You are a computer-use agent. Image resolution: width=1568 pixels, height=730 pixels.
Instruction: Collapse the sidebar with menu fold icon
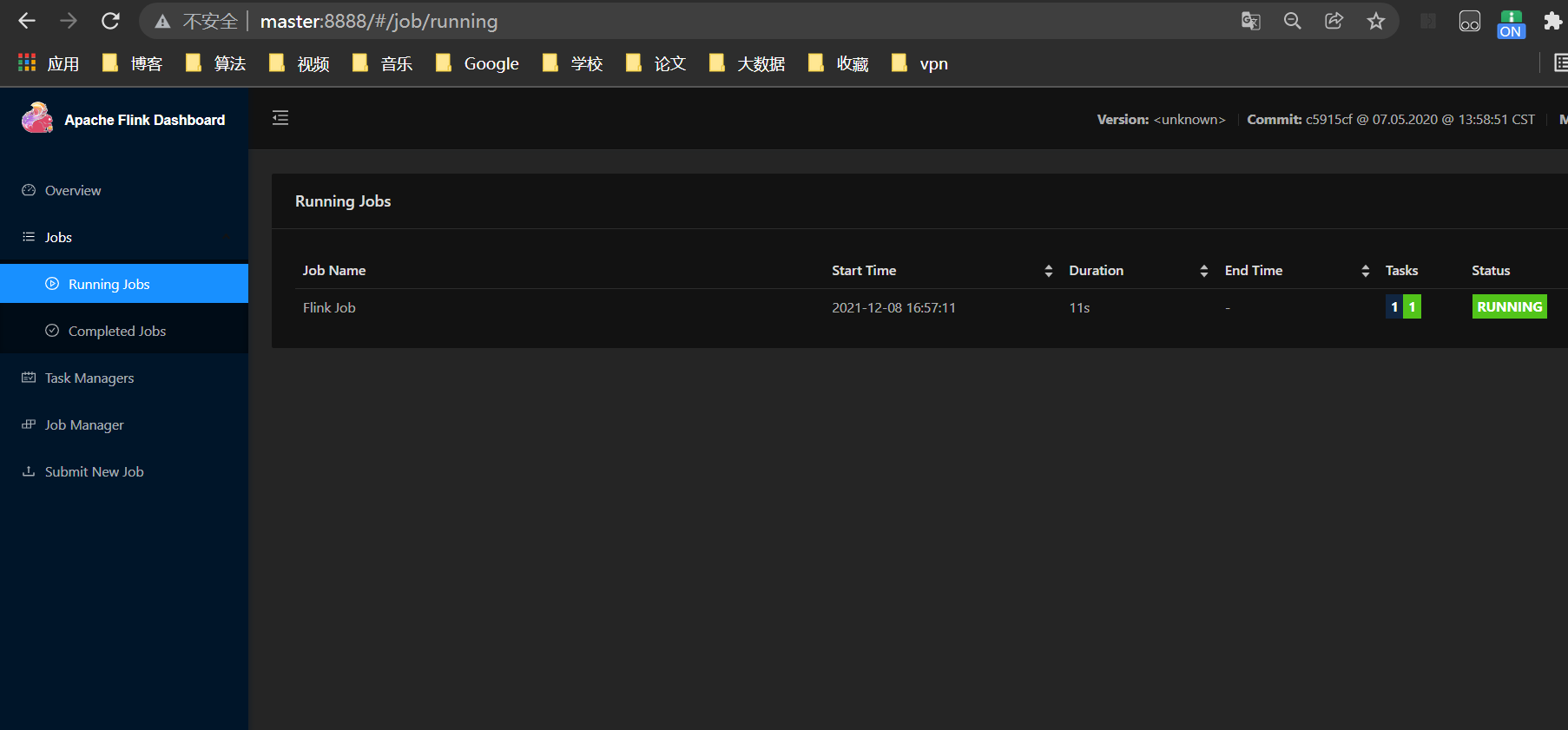(x=280, y=118)
